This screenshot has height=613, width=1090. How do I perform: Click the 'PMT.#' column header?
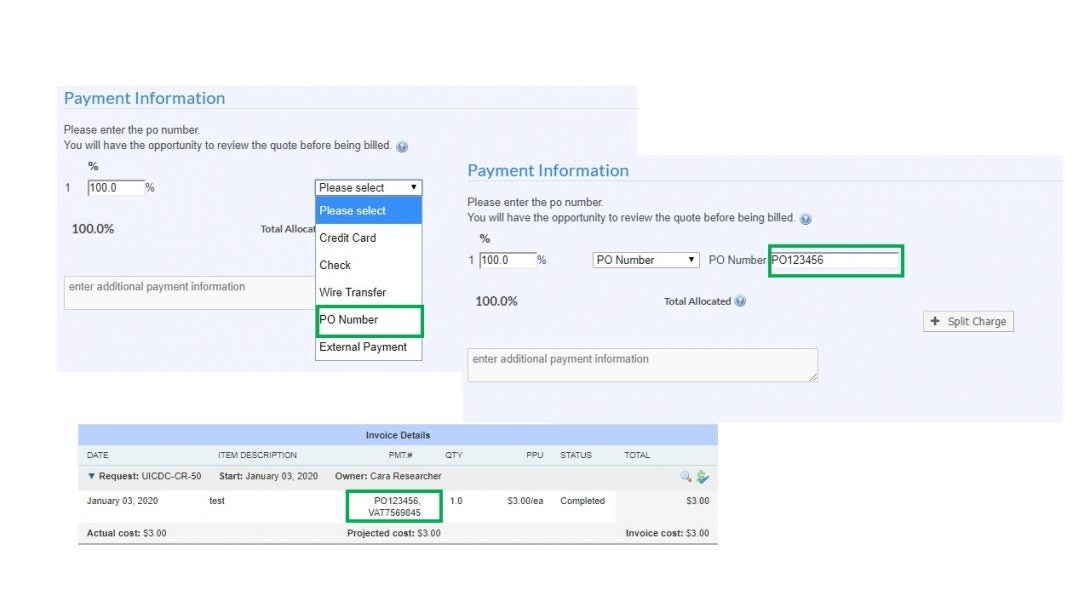pyautogui.click(x=400, y=455)
